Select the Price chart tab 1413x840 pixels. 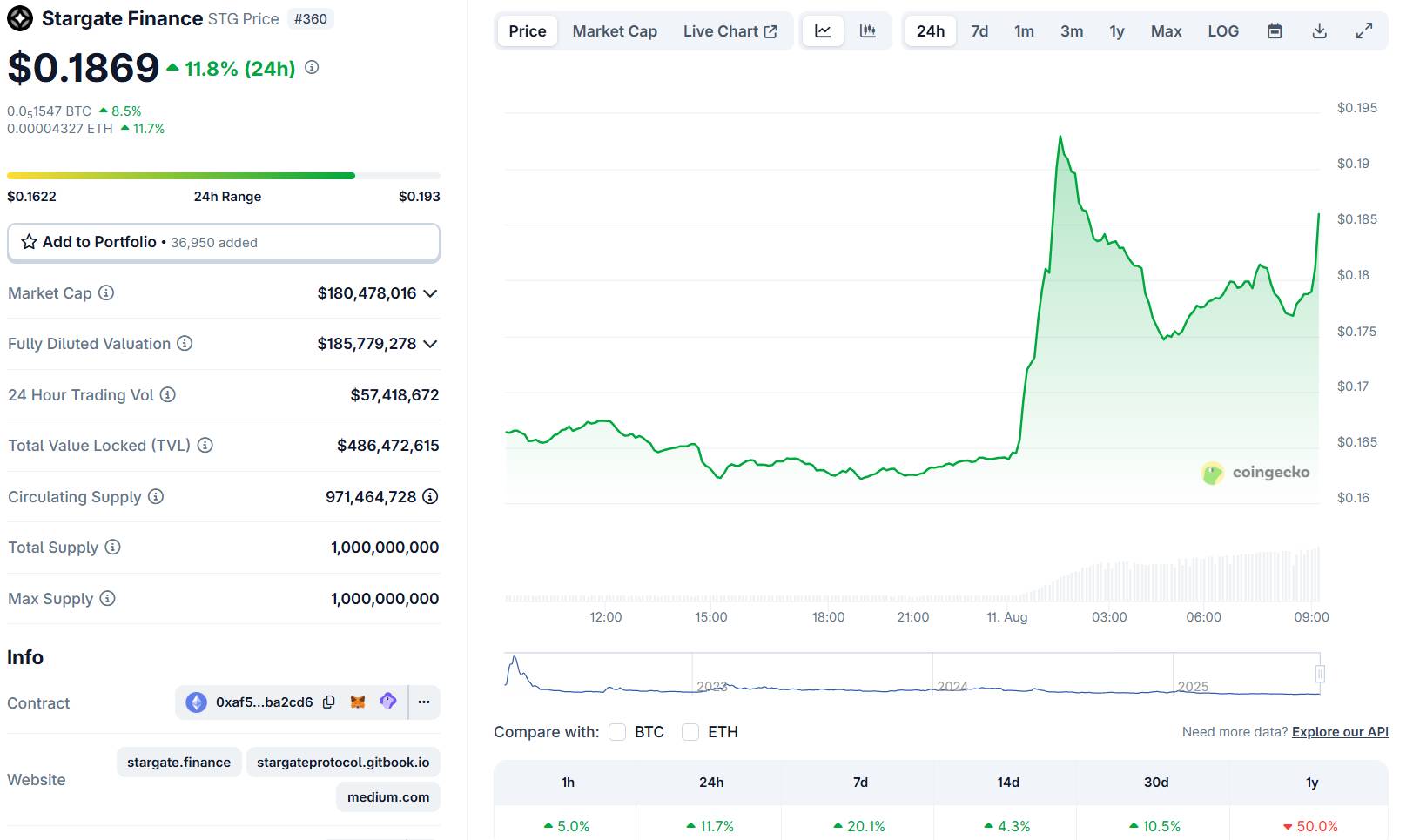(x=528, y=31)
